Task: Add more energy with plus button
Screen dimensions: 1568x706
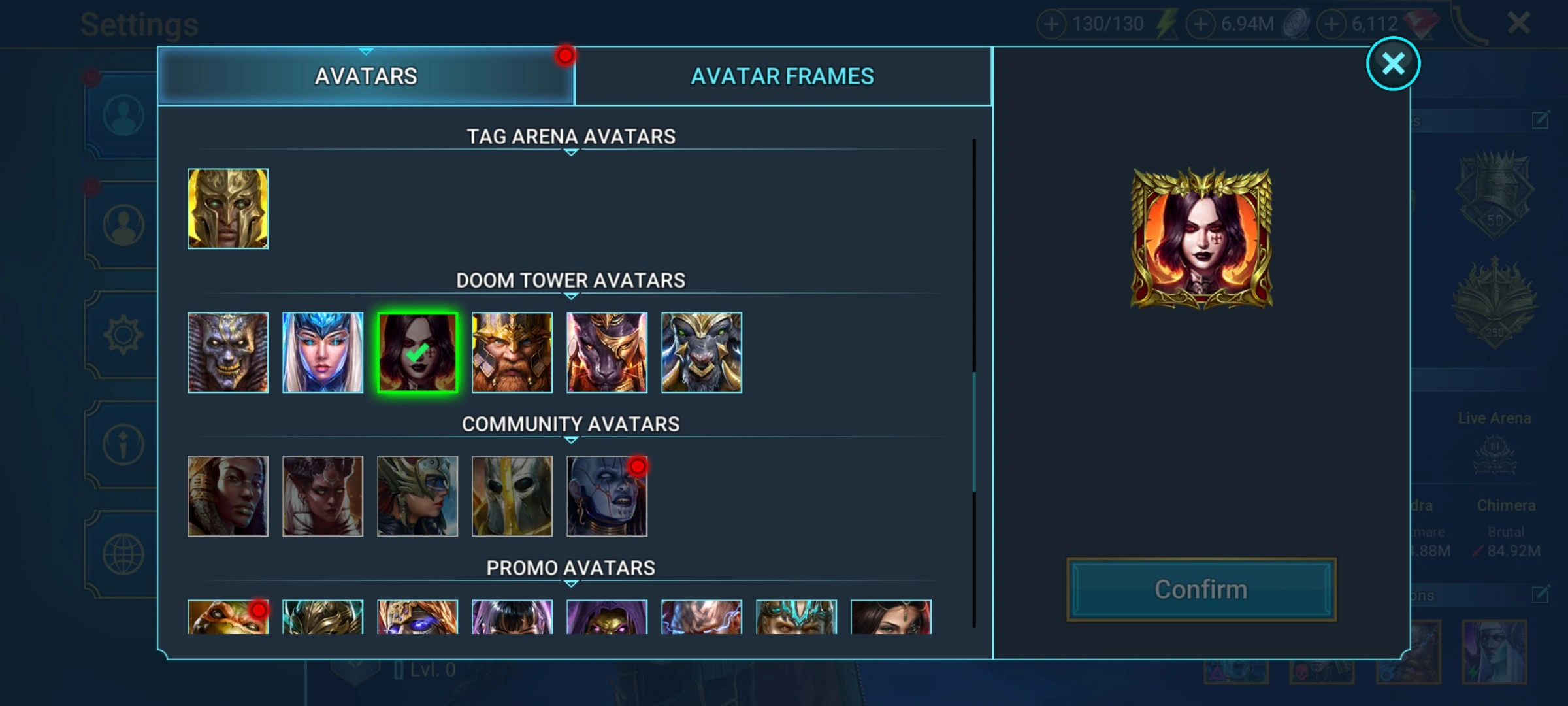Action: tap(1051, 24)
